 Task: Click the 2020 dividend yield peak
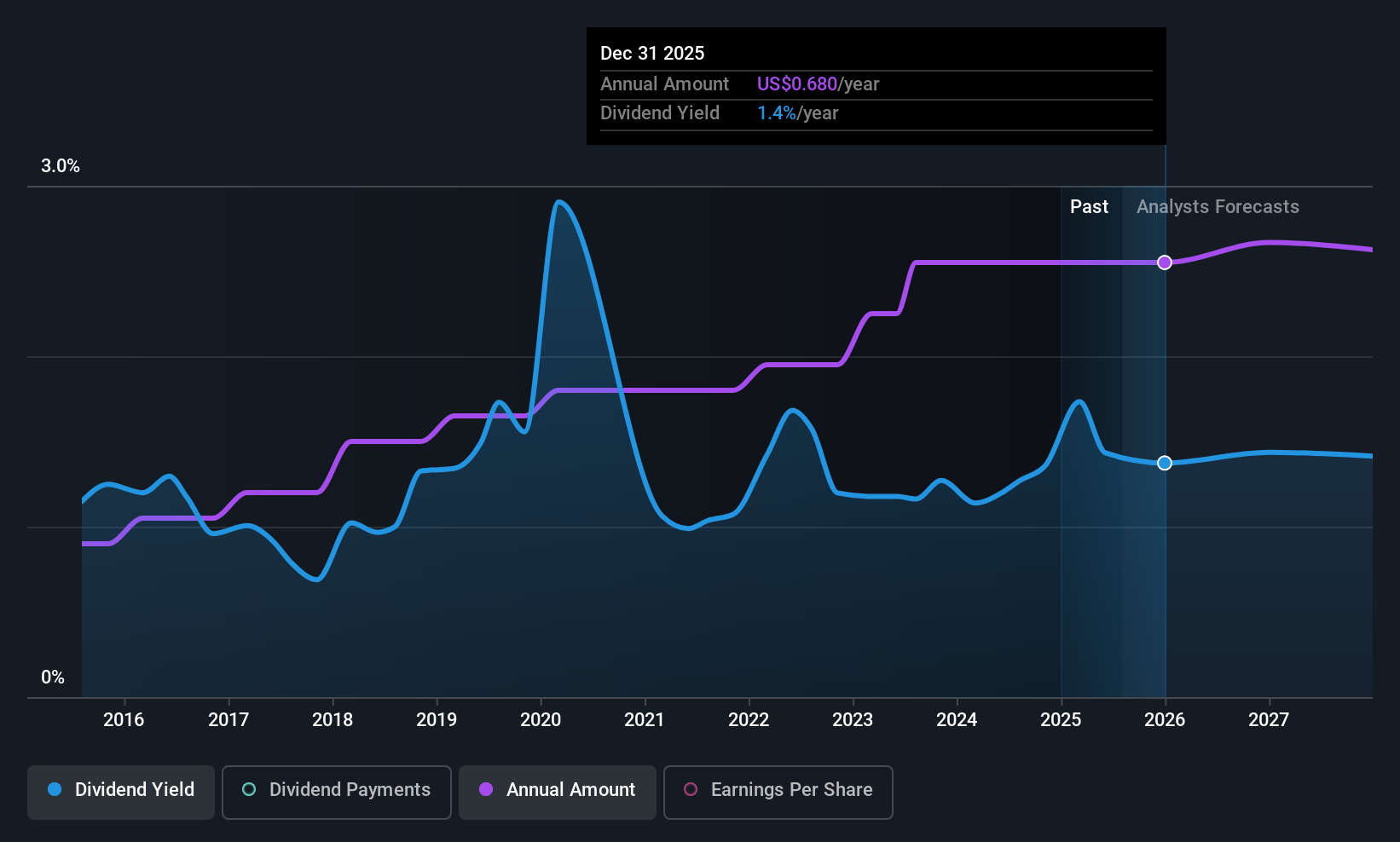tap(558, 202)
